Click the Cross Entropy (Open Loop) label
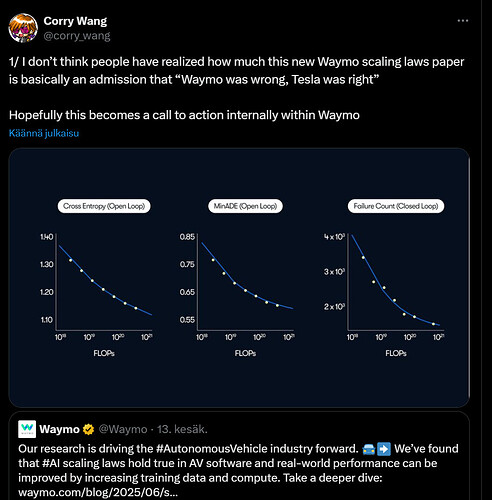Image resolution: width=492 pixels, height=500 pixels. pyautogui.click(x=104, y=206)
